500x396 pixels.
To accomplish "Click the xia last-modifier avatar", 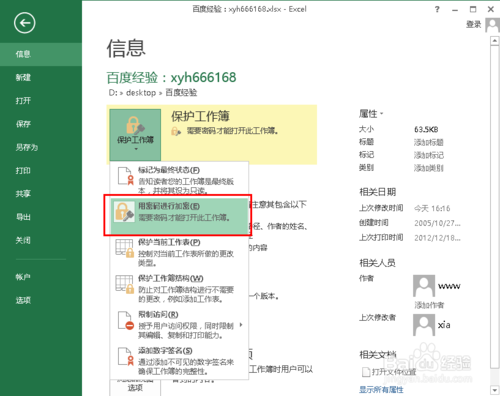I will pyautogui.click(x=424, y=325).
